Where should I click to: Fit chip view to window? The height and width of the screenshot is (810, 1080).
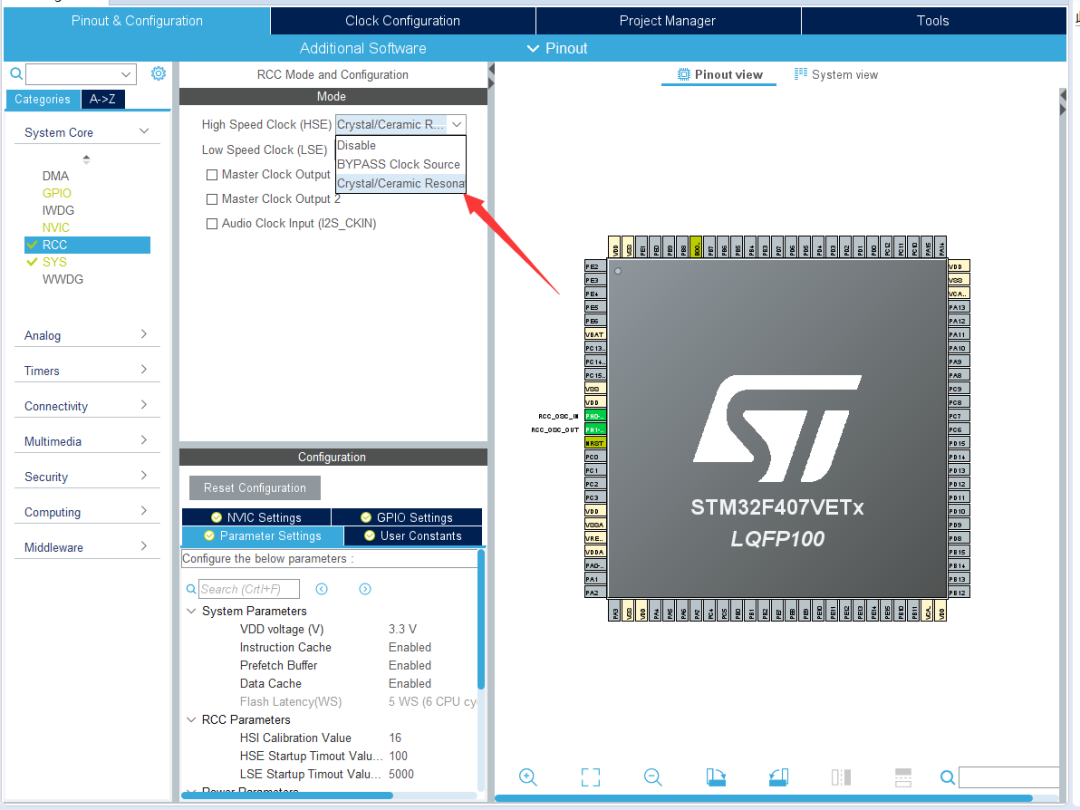coord(590,777)
